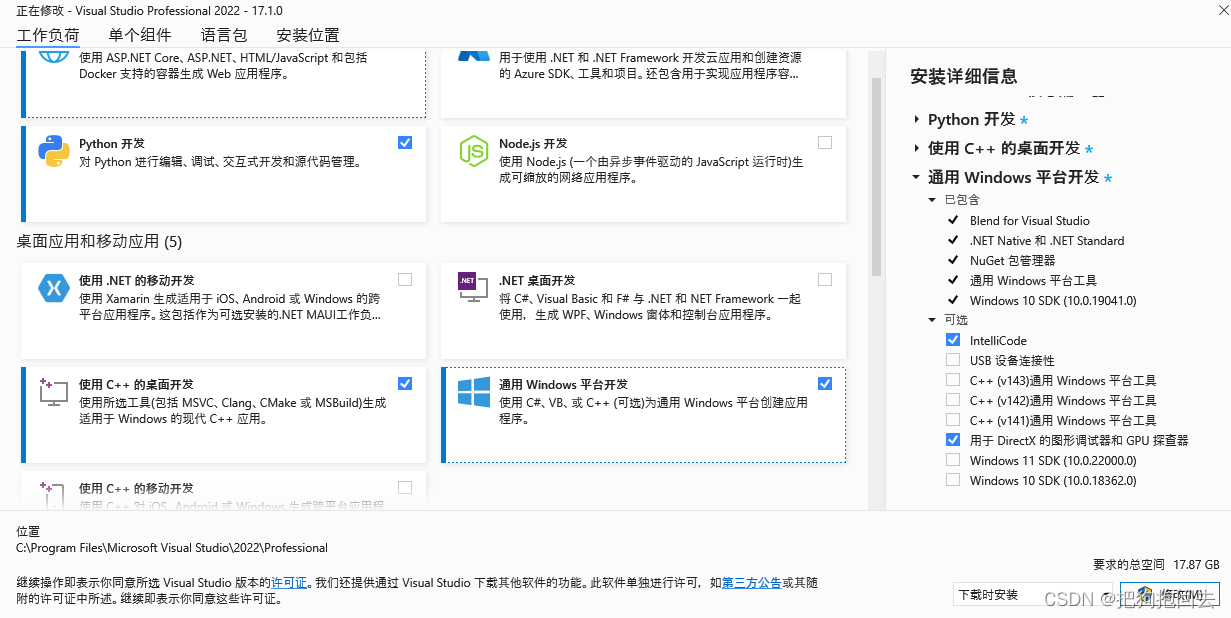Open the 下载时安装 install mode dropdown

click(1033, 595)
